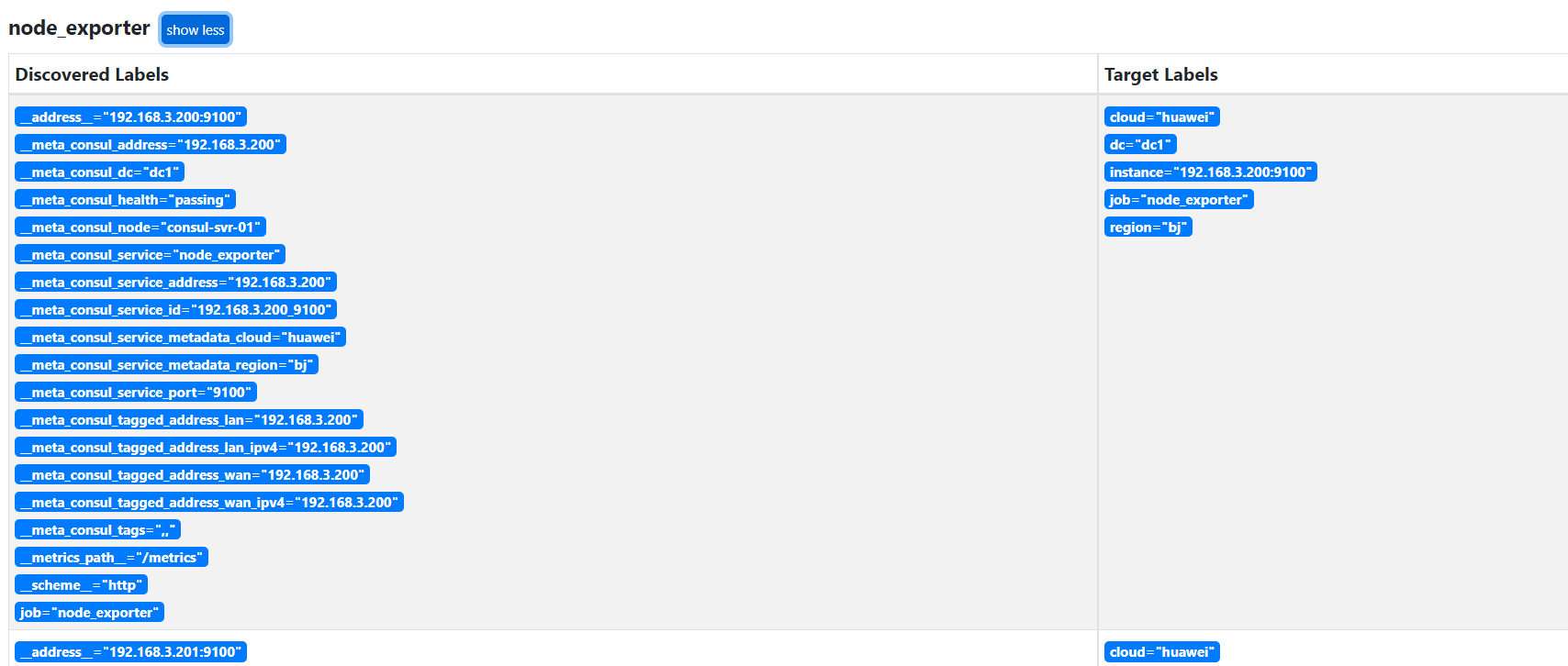Click the Target Labels column header
The height and width of the screenshot is (666, 1568).
(1160, 74)
